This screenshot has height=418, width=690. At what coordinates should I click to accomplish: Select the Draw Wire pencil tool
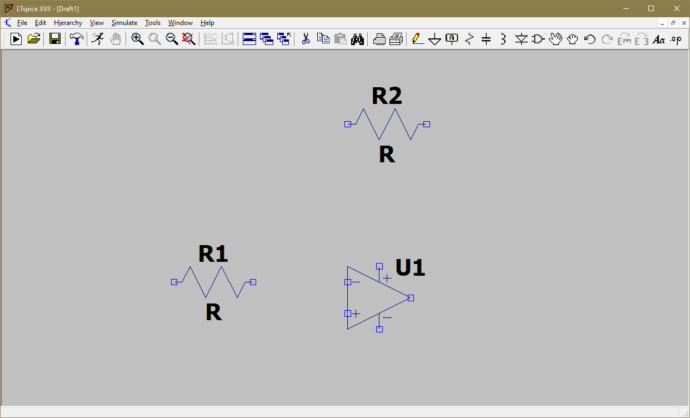(417, 39)
